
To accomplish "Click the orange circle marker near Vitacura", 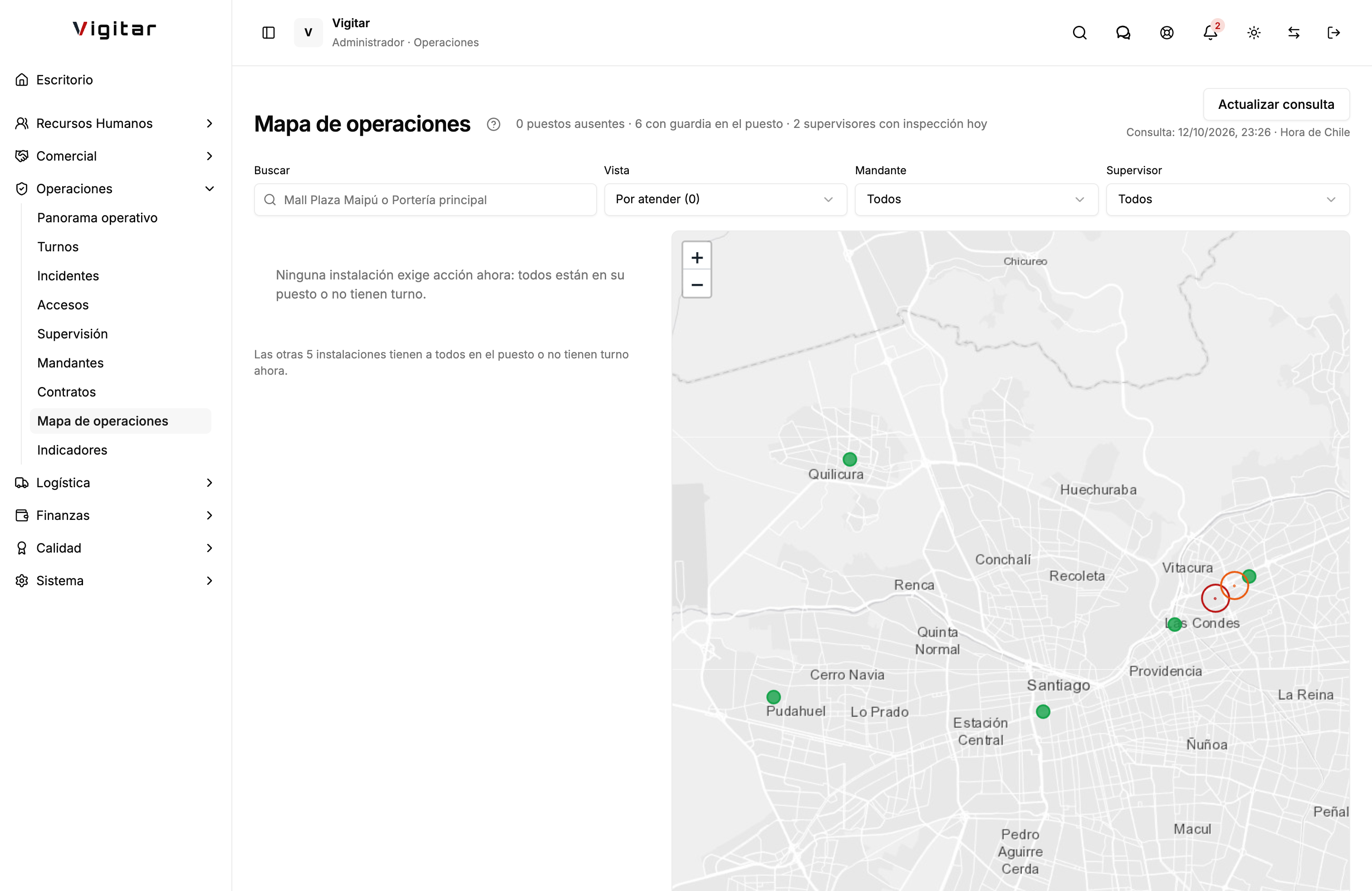I will pyautogui.click(x=1234, y=586).
